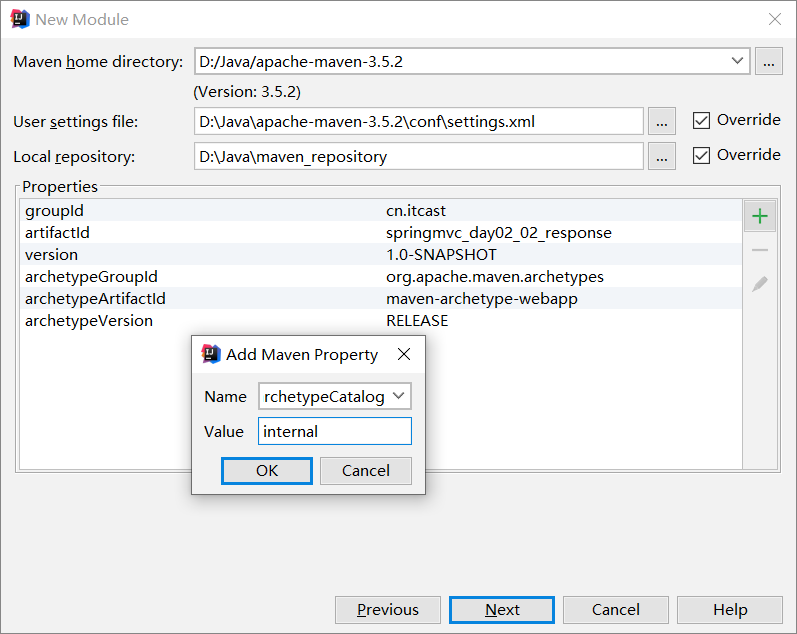Click the value 1.0-SNAPSHOT
Screen dimensions: 797x634
click(441, 254)
